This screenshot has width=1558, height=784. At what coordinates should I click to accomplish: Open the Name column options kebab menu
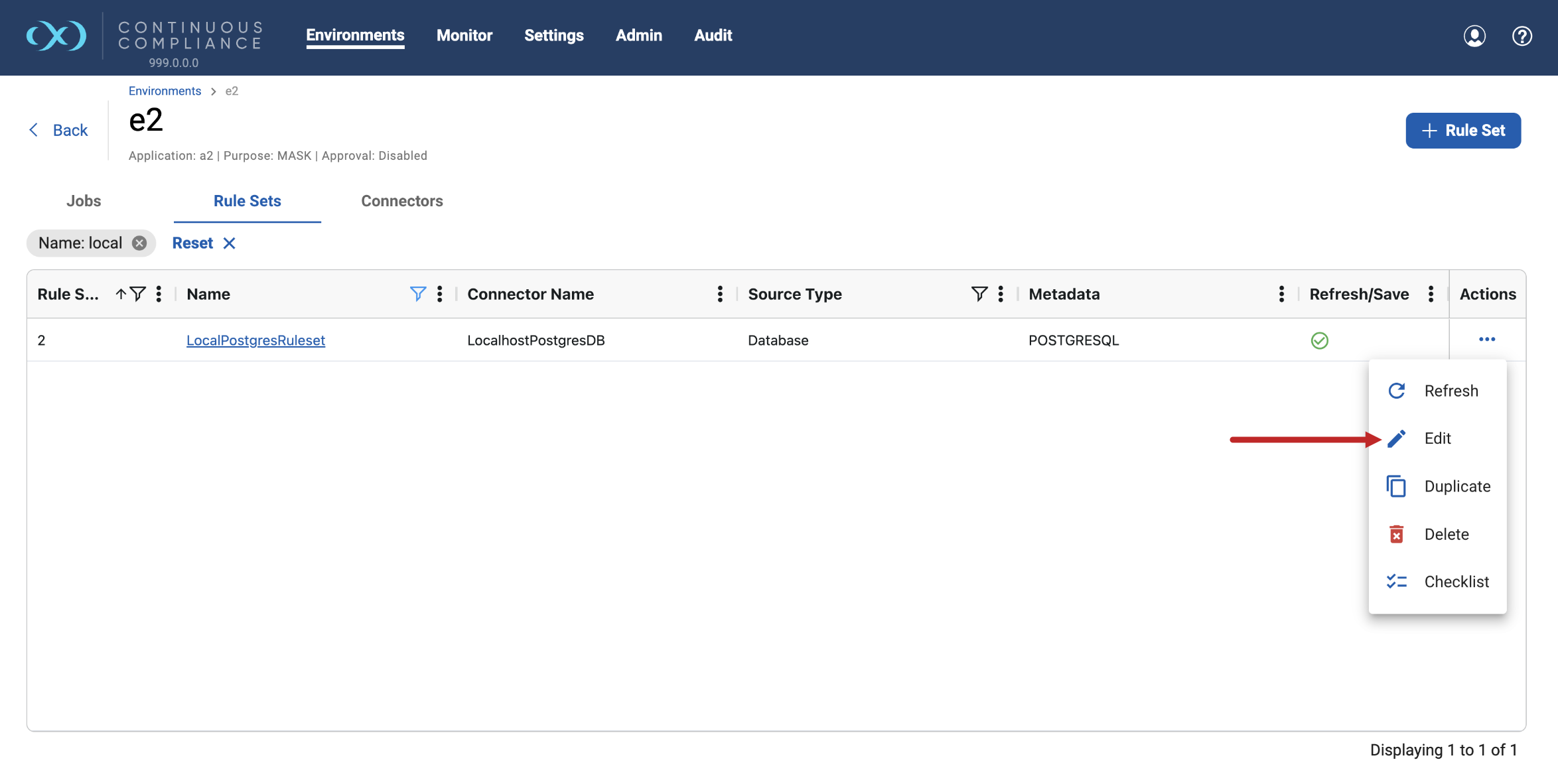pos(439,294)
